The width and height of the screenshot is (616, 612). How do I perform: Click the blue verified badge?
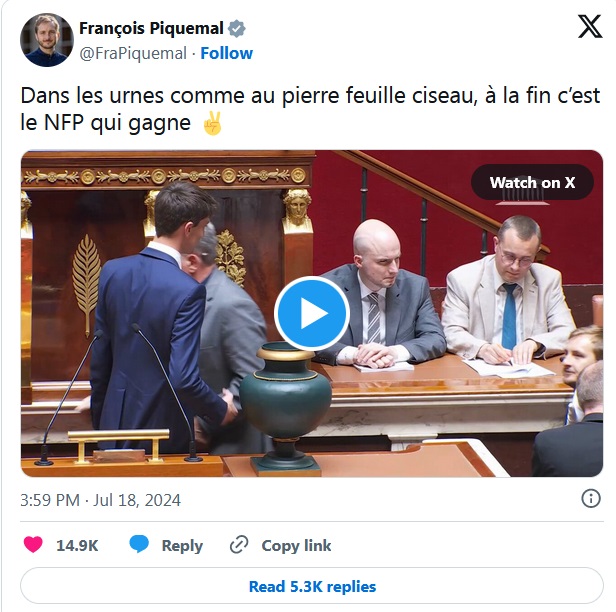click(x=237, y=29)
